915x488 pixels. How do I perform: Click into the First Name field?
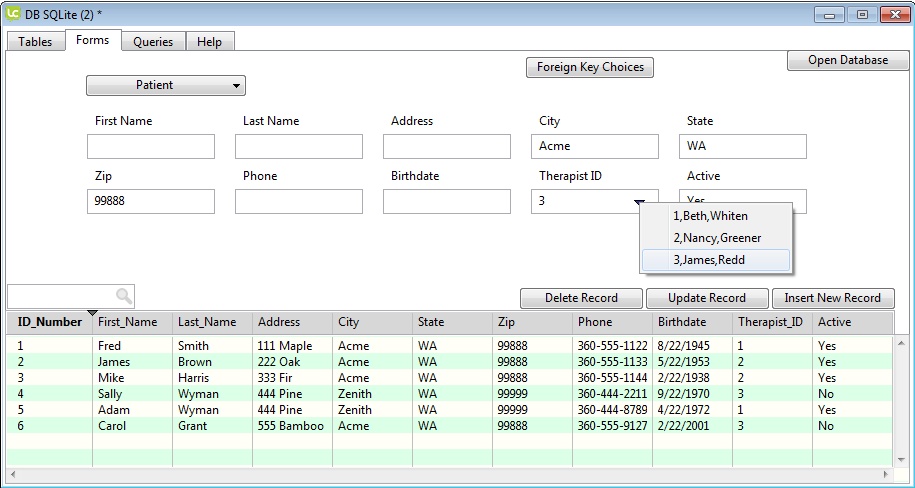click(x=151, y=147)
